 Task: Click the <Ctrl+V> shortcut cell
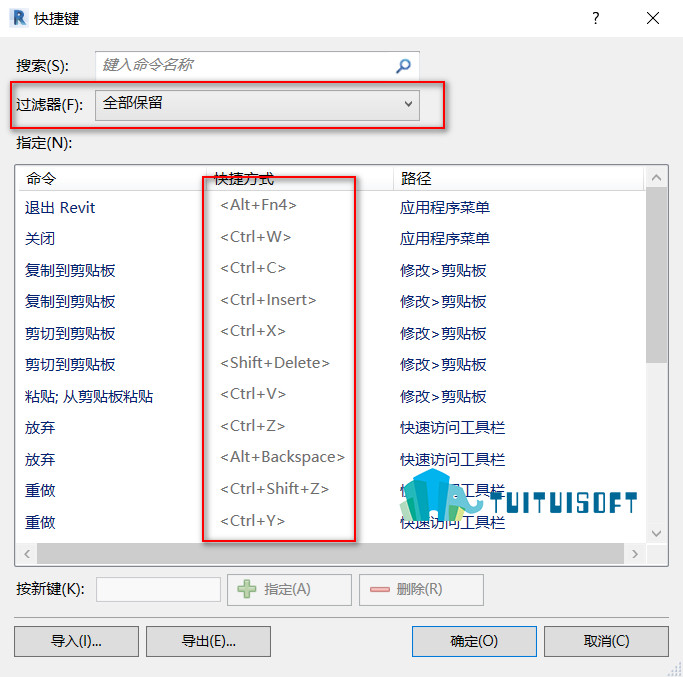click(x=253, y=394)
